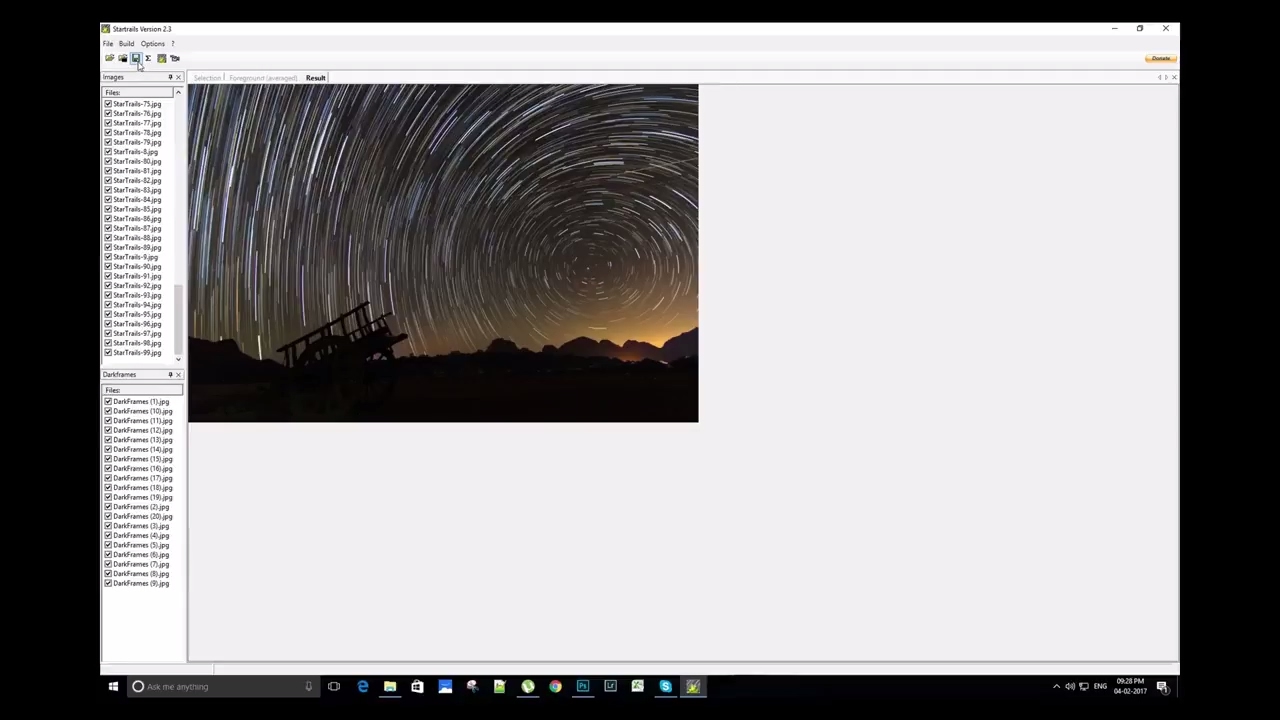This screenshot has width=1280, height=720.
Task: Click the ENG language indicator
Action: pyautogui.click(x=1100, y=687)
